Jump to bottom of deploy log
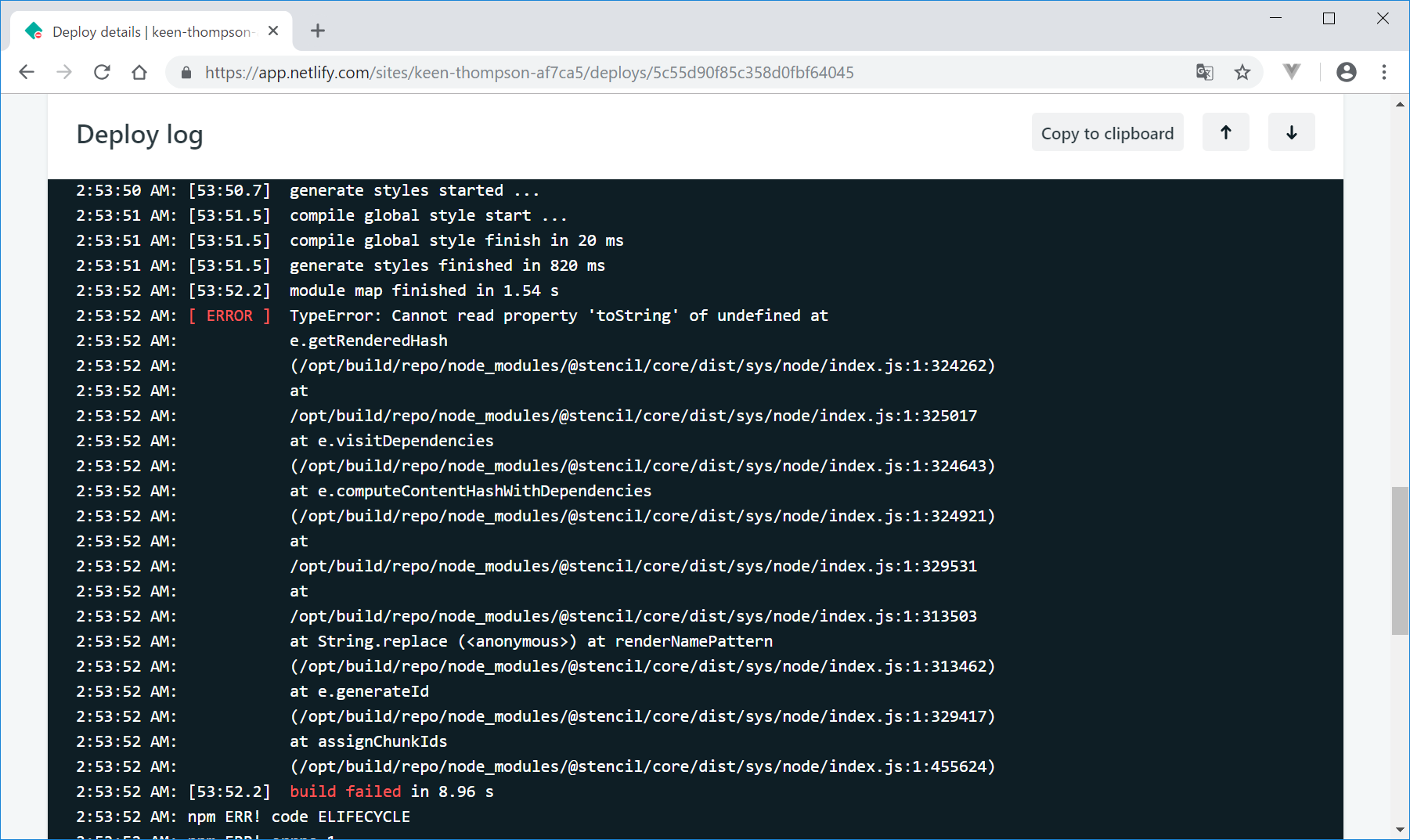The image size is (1410, 840). (1292, 132)
